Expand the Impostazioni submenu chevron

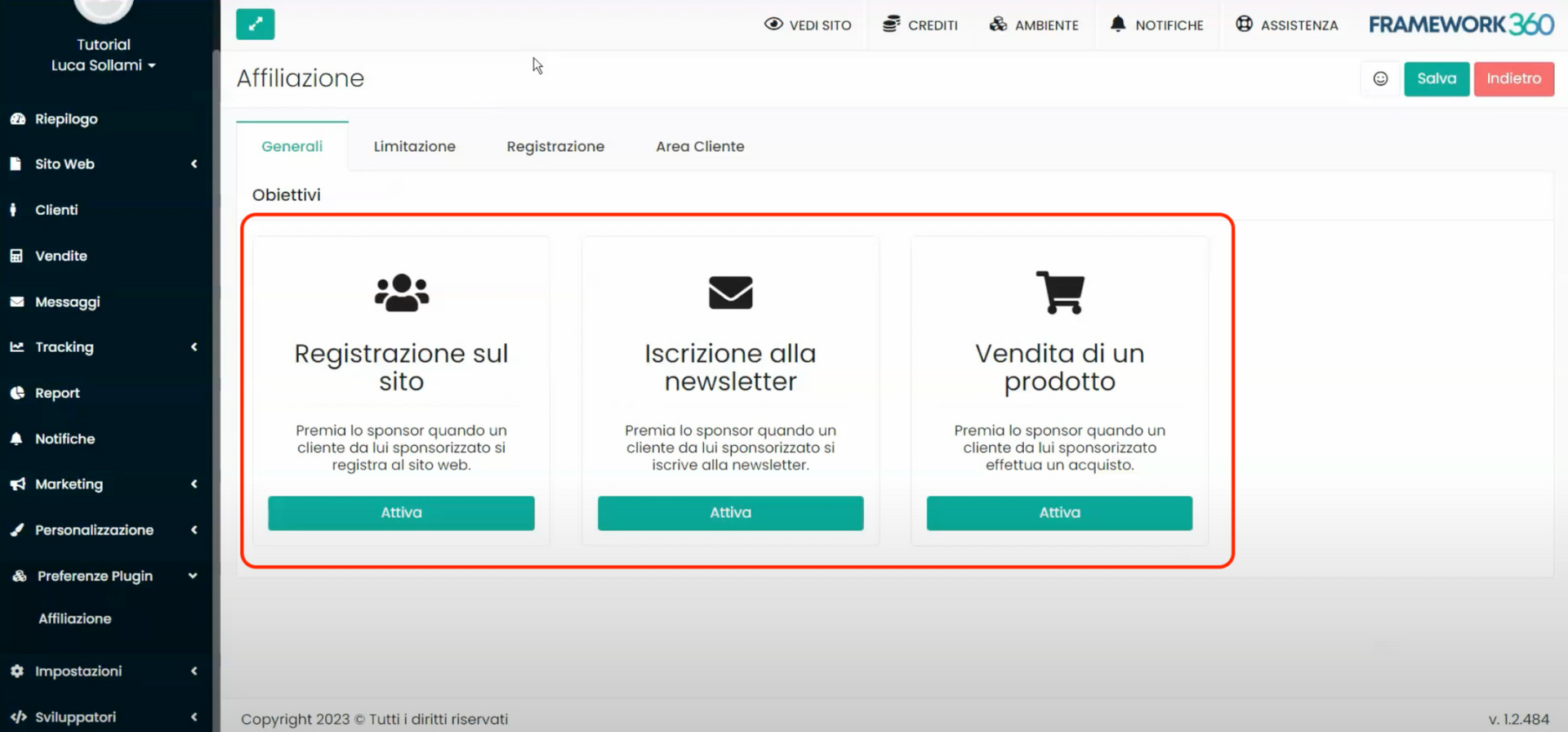[194, 671]
